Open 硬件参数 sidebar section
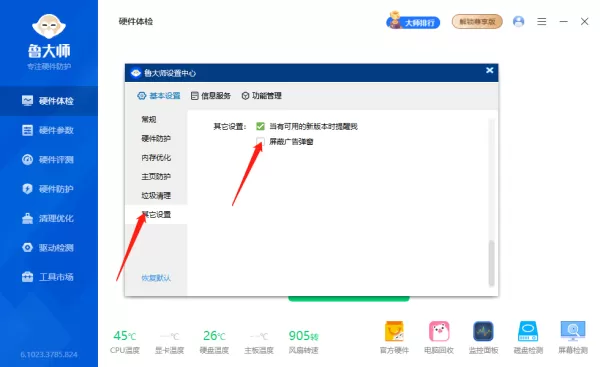 click(x=49, y=130)
